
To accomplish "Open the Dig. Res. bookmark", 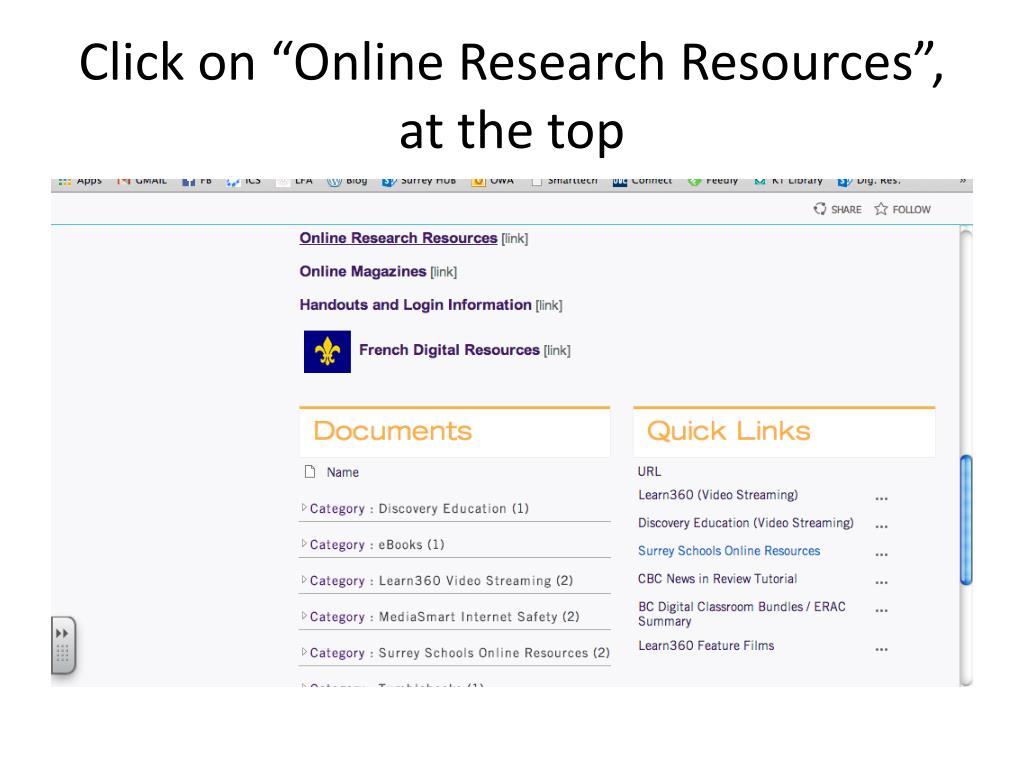I will pos(869,182).
